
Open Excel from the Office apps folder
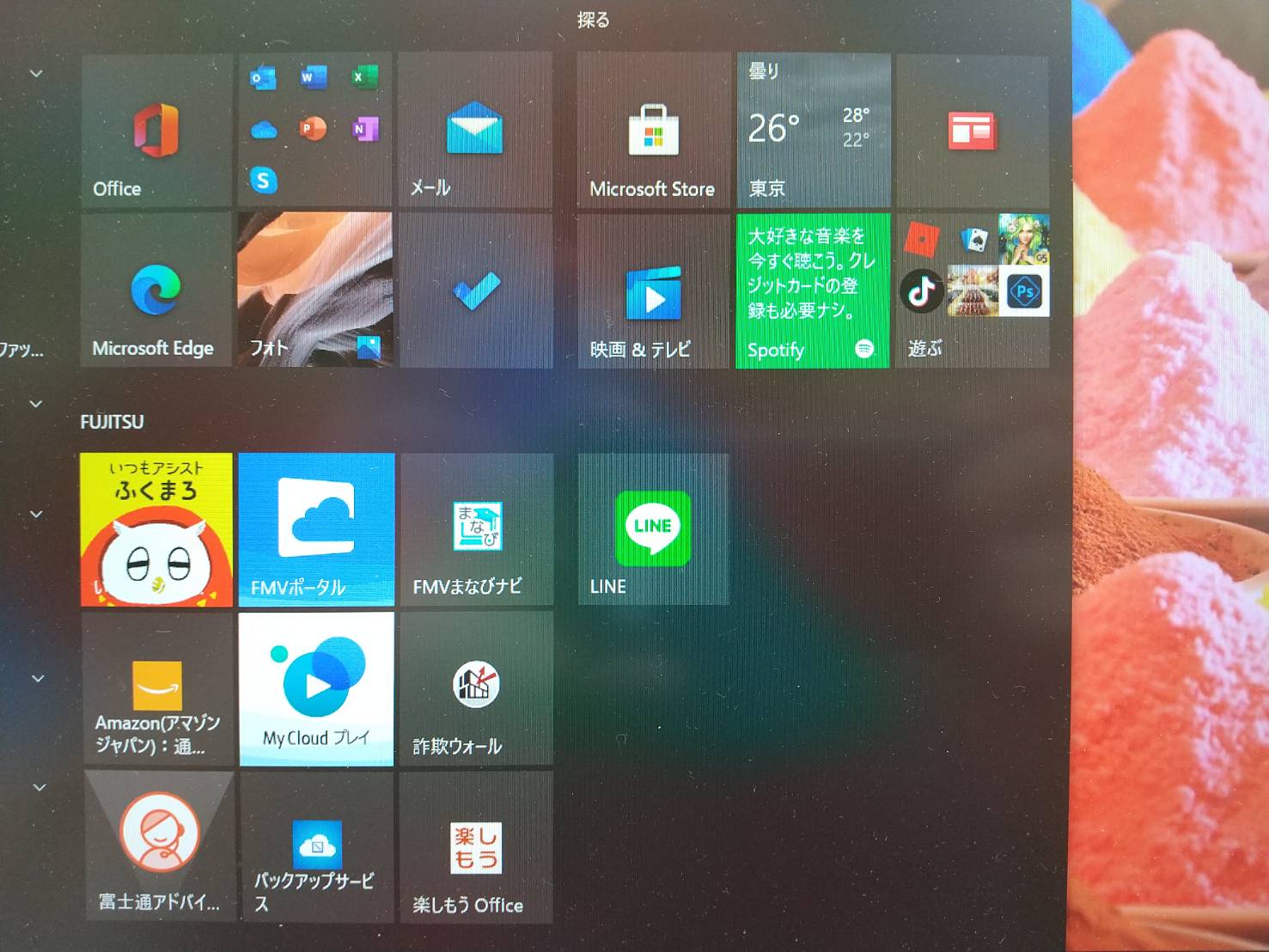pos(365,77)
